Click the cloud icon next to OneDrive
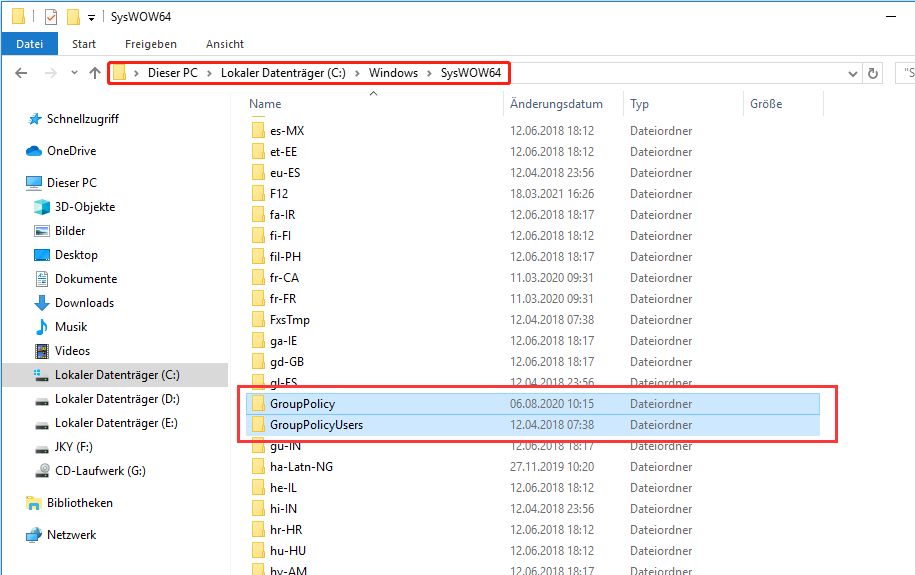 pos(34,151)
